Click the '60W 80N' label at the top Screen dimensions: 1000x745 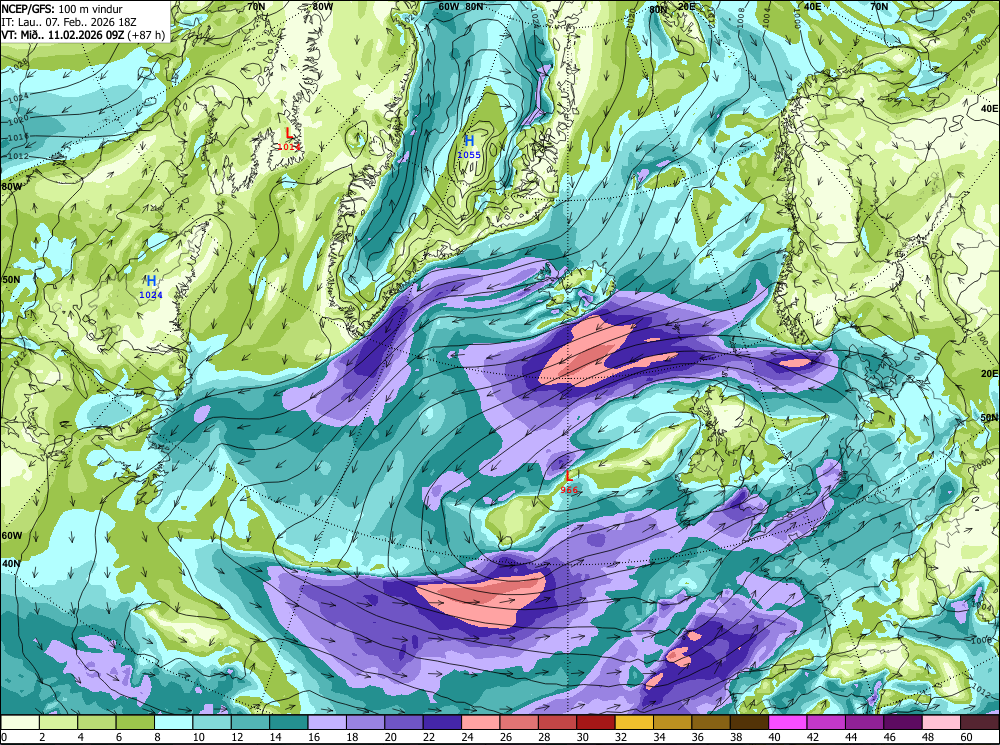[x=461, y=6]
